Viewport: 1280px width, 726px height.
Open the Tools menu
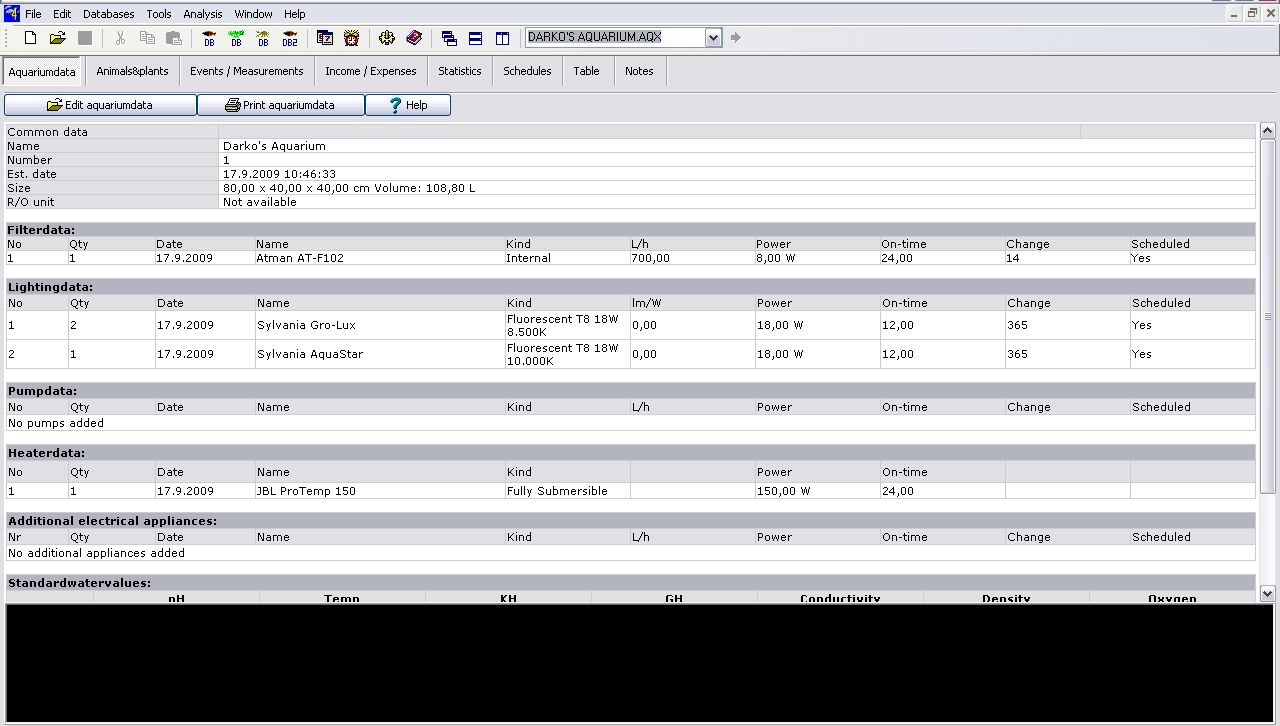(x=159, y=14)
